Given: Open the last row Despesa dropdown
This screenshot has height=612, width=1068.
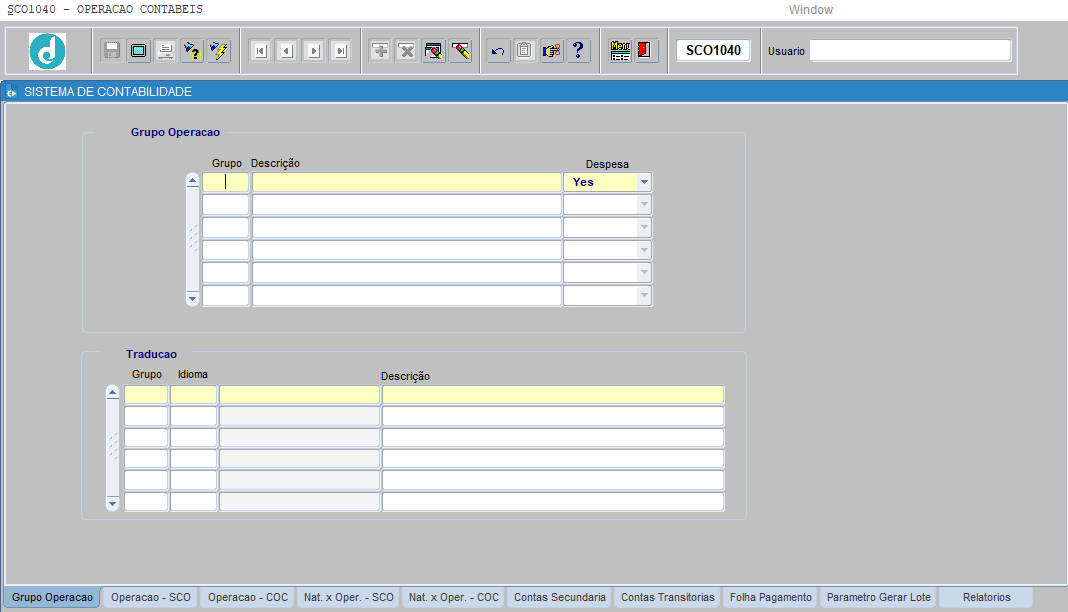Looking at the screenshot, I should tap(644, 296).
